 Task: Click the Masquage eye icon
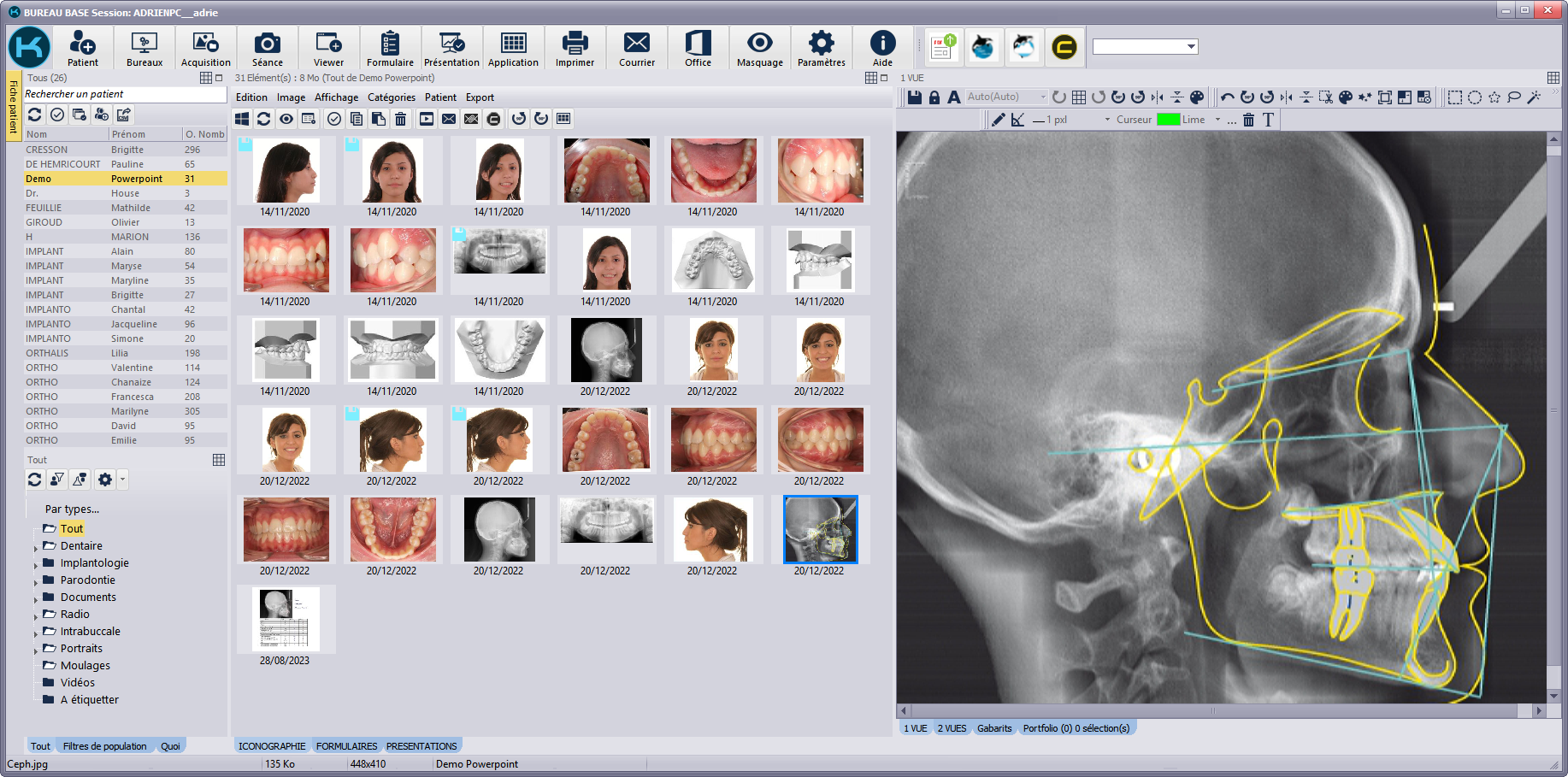(759, 48)
